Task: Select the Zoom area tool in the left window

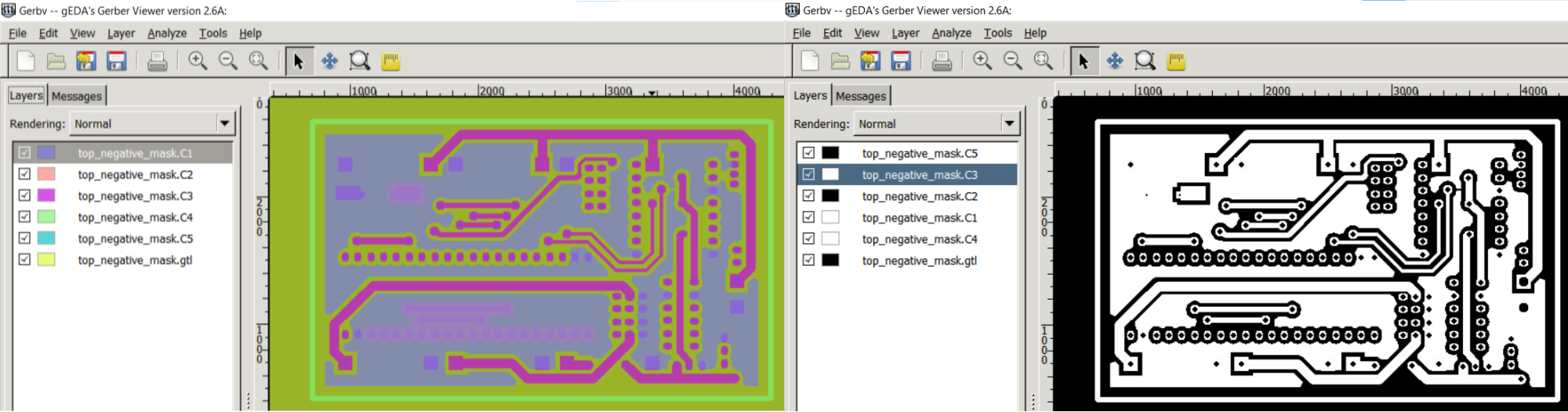Action: 360,61
